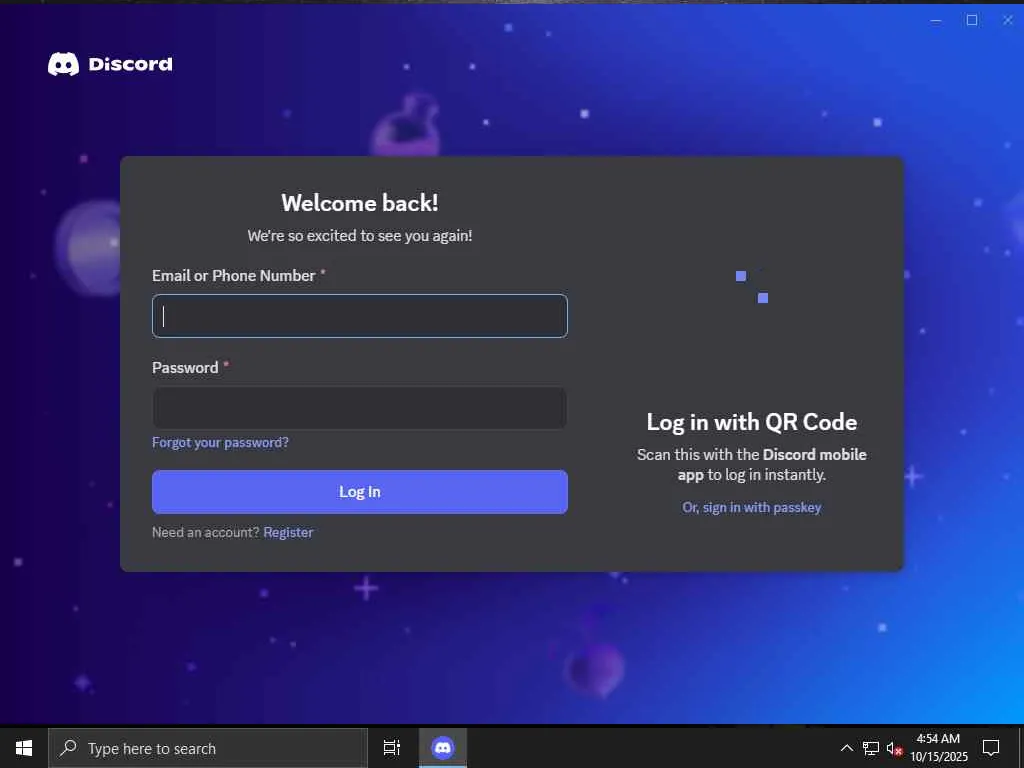Click the Welcome back! heading
This screenshot has width=1024, height=768.
tap(360, 203)
